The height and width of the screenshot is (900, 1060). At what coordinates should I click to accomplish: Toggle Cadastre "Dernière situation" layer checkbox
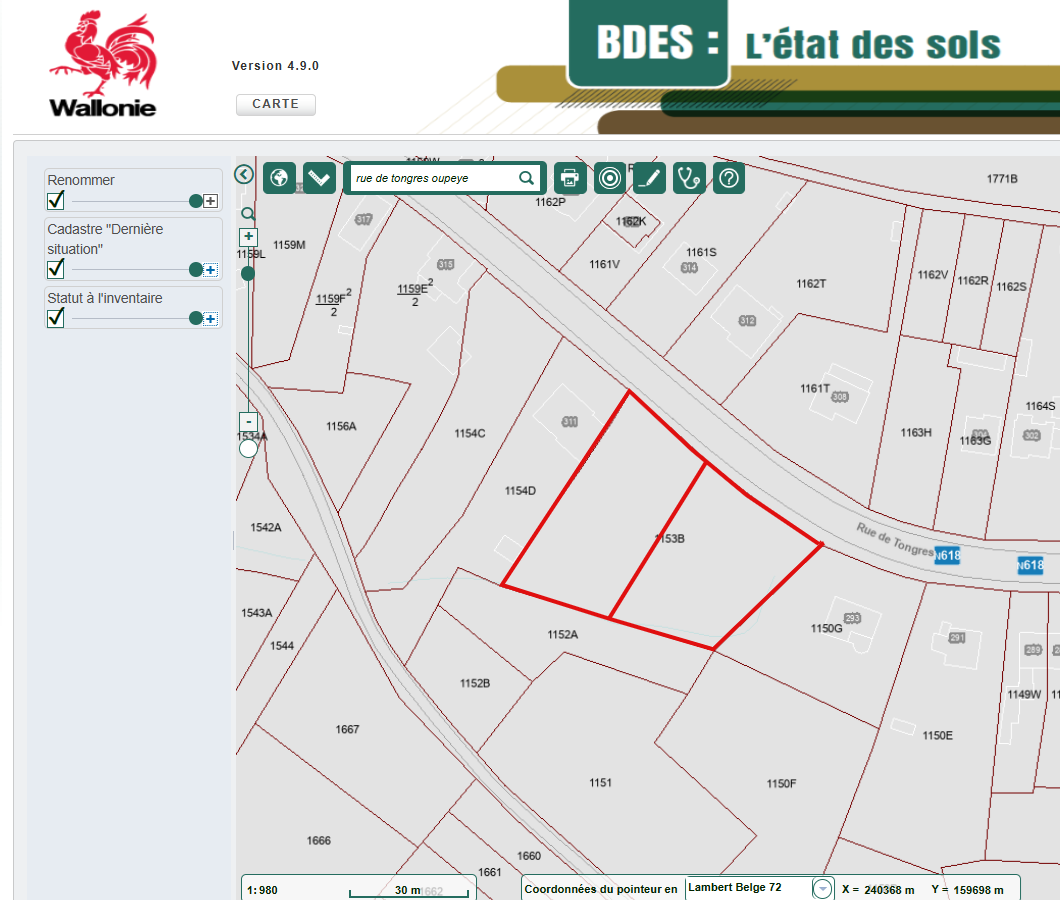(56, 269)
